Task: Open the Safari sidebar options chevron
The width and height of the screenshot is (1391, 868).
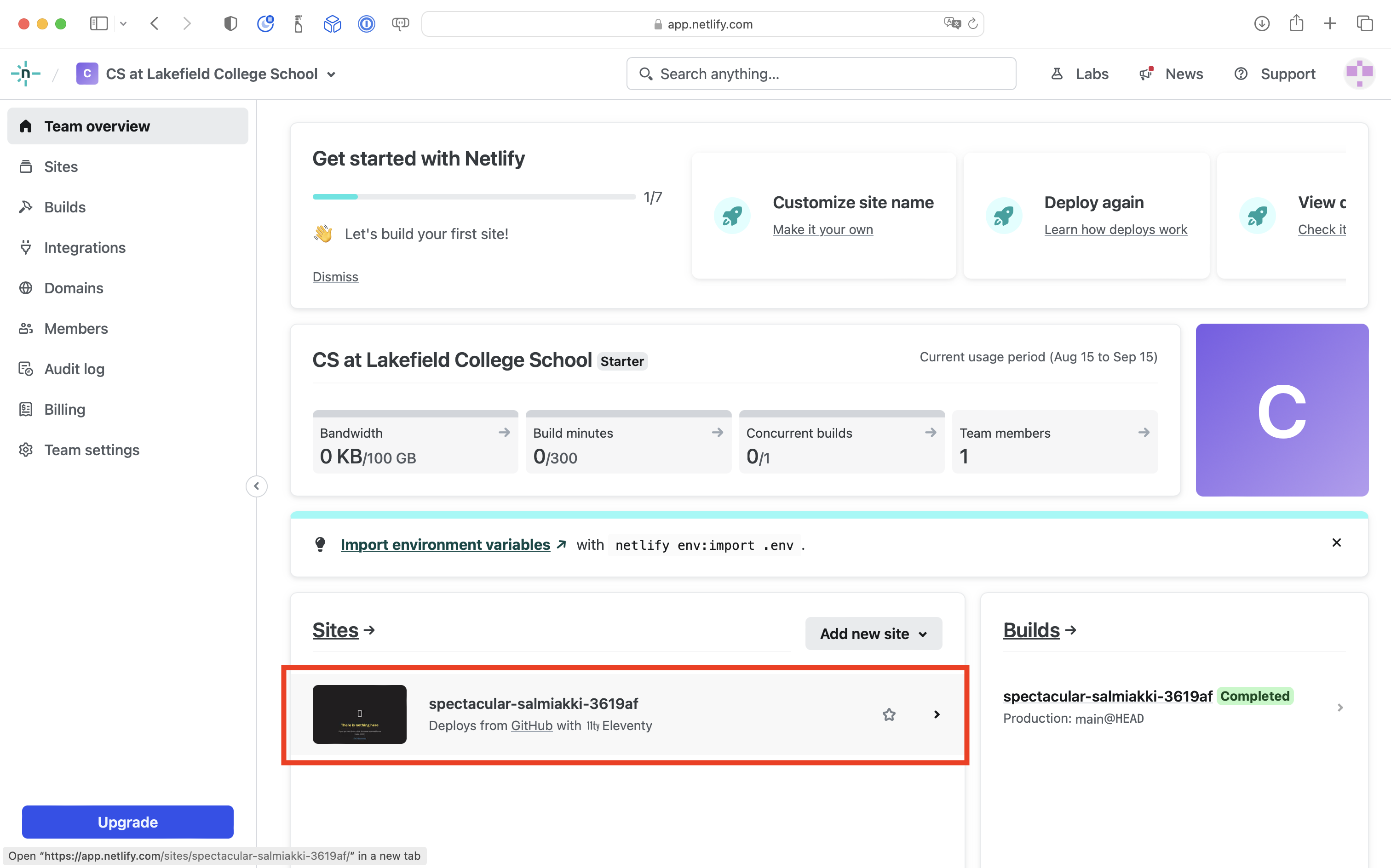Action: click(x=123, y=23)
